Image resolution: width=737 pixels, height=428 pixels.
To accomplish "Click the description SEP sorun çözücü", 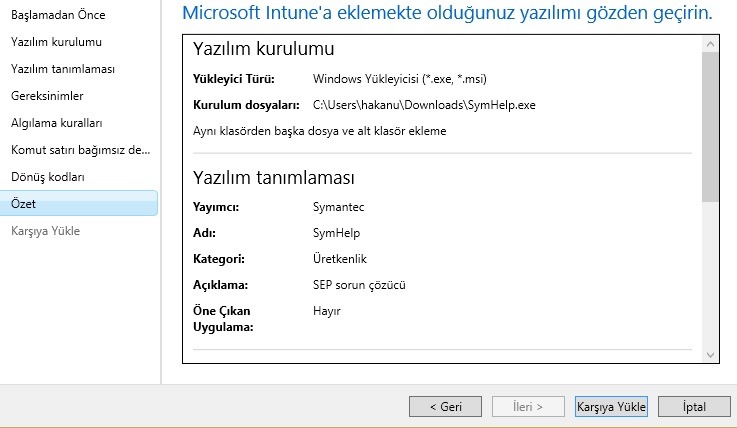I will (359, 285).
